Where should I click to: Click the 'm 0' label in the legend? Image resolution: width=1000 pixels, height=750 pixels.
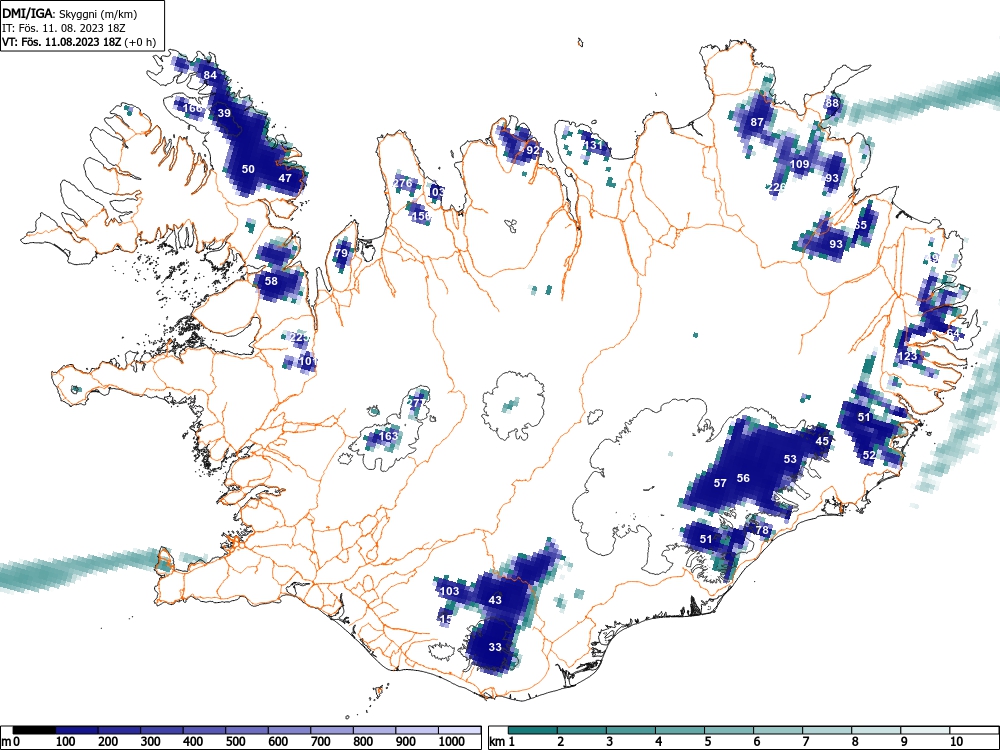point(10,741)
